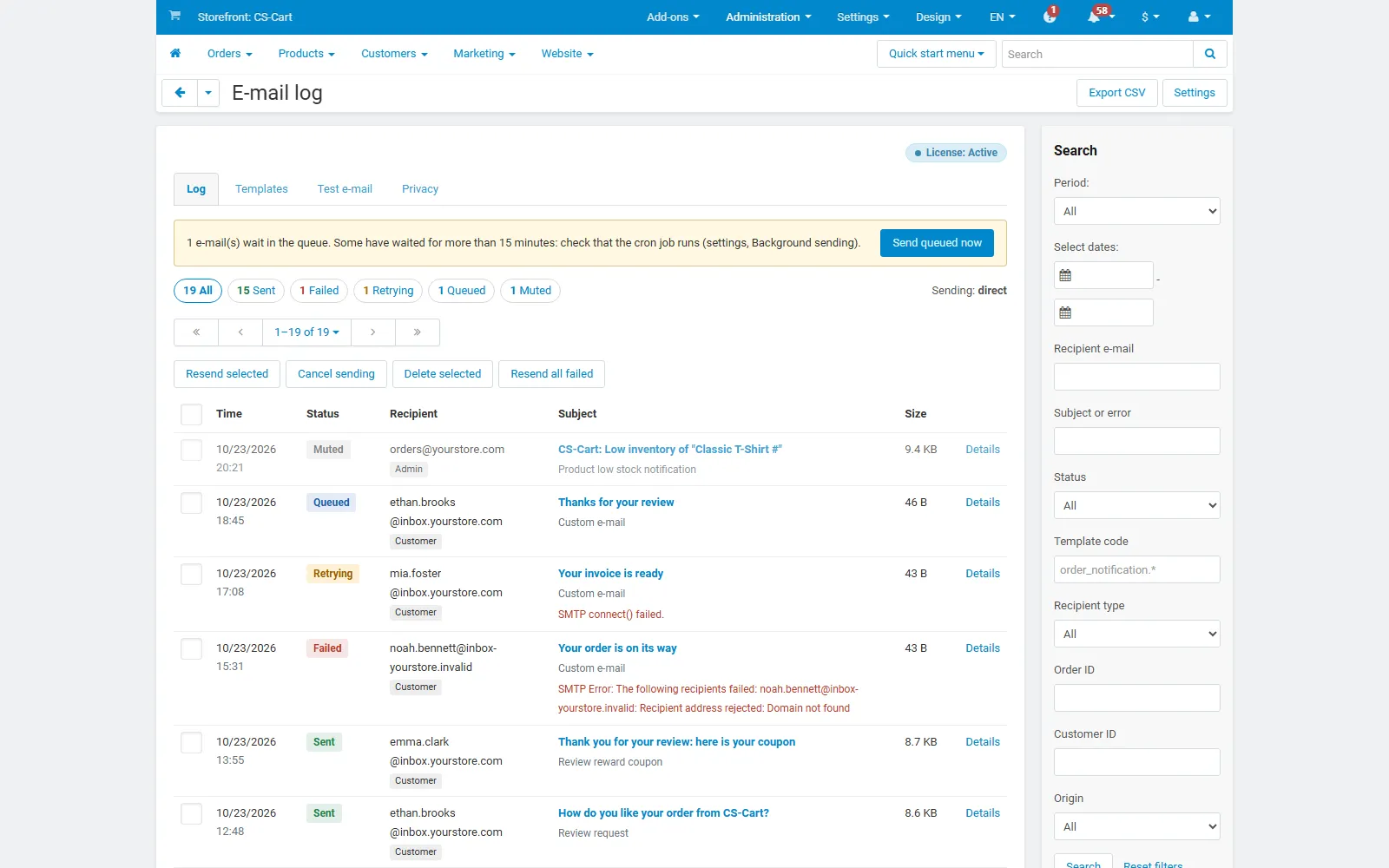Check the Queued Thanks for your review row
The width and height of the screenshot is (1389, 868).
(192, 503)
